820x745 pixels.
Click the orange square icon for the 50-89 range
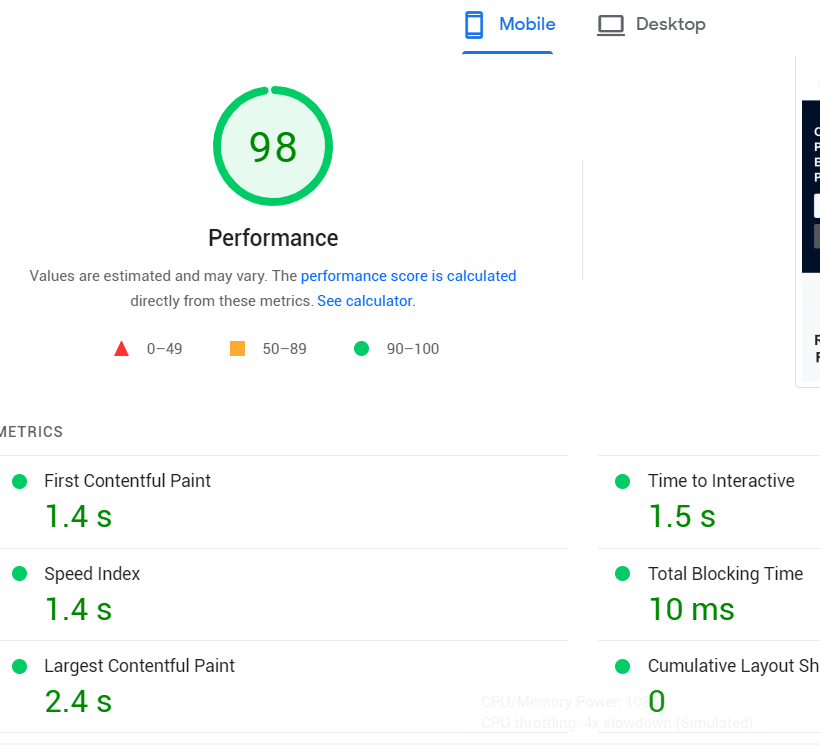pyautogui.click(x=237, y=348)
